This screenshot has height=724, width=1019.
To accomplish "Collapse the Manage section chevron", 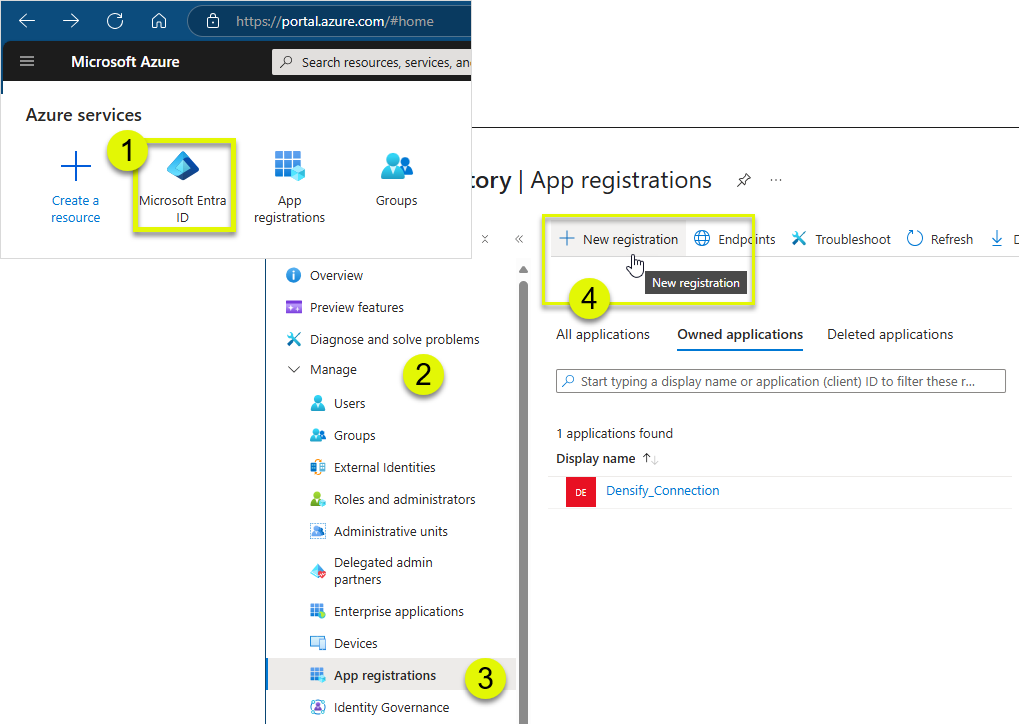I will tap(294, 369).
